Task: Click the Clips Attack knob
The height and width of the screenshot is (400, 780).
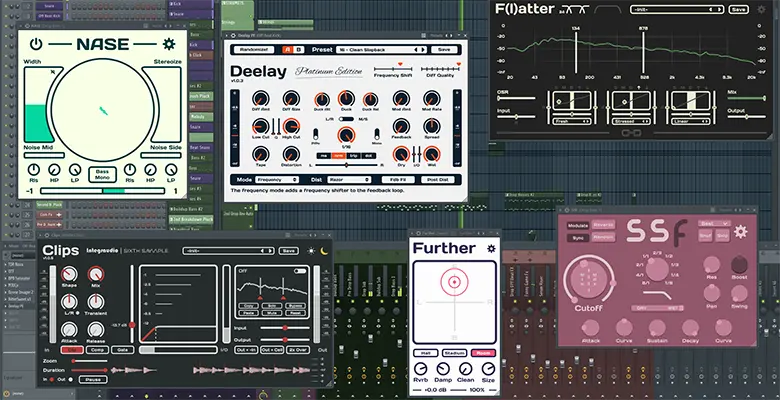Action: click(x=69, y=329)
